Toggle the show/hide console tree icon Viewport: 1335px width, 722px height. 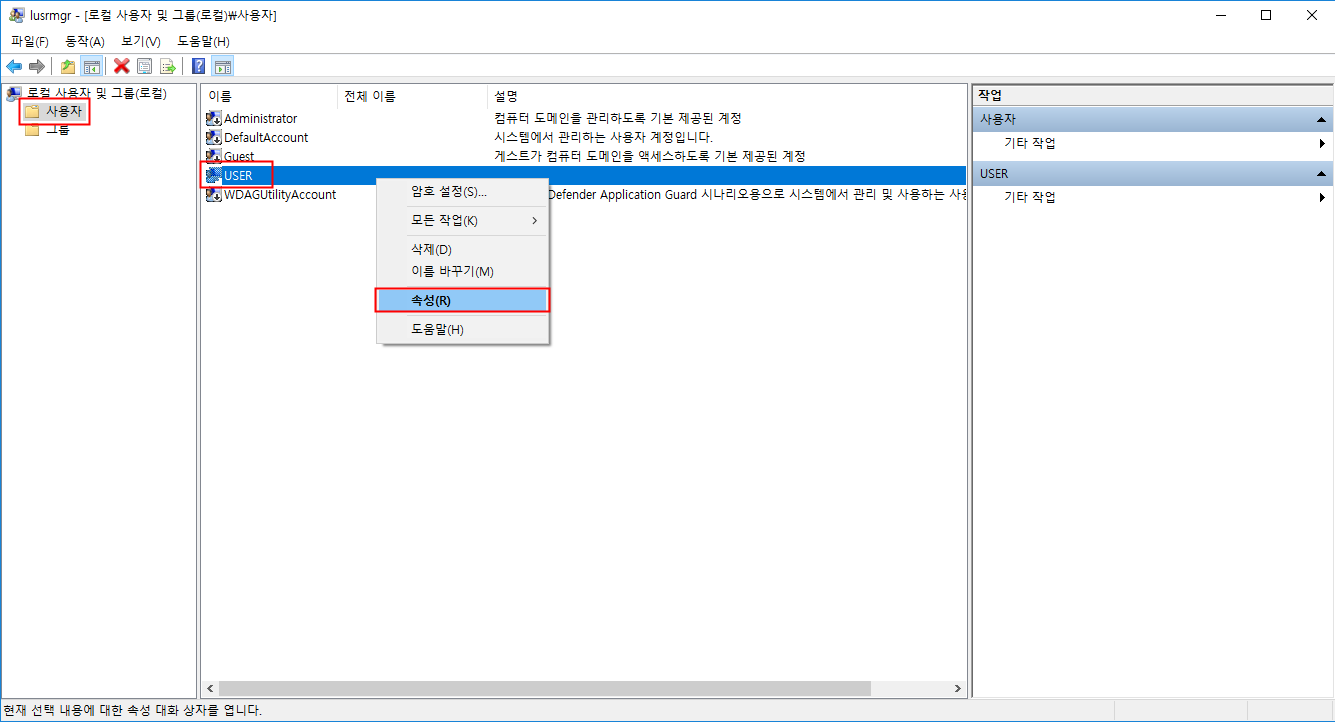tap(91, 66)
